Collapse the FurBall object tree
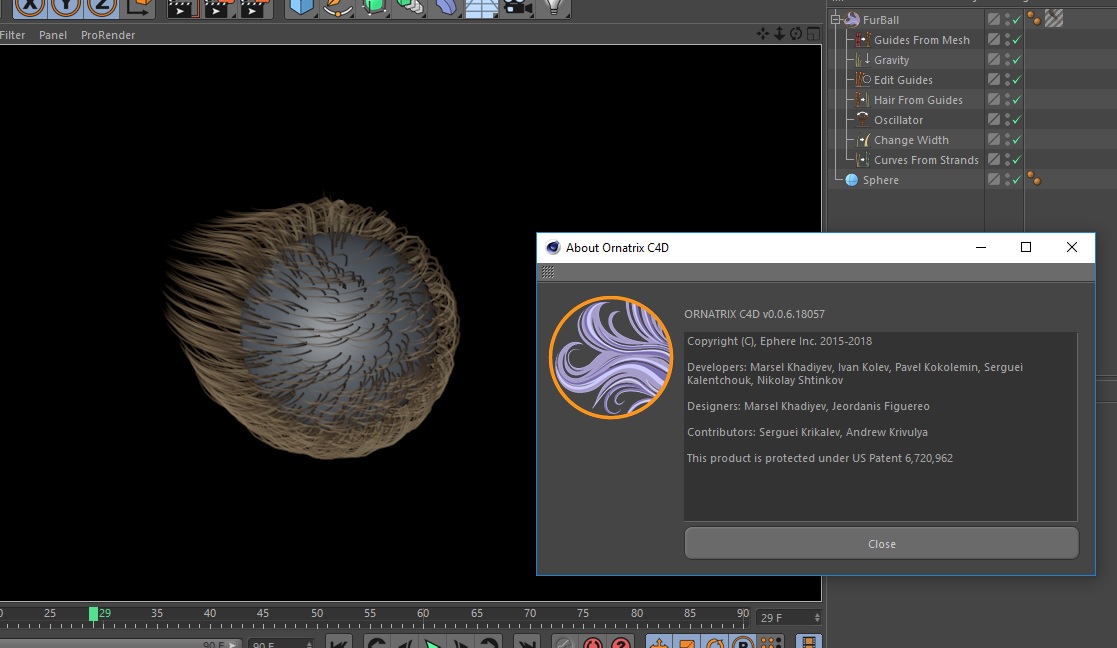Screen dimensions: 1117x648 (836, 20)
